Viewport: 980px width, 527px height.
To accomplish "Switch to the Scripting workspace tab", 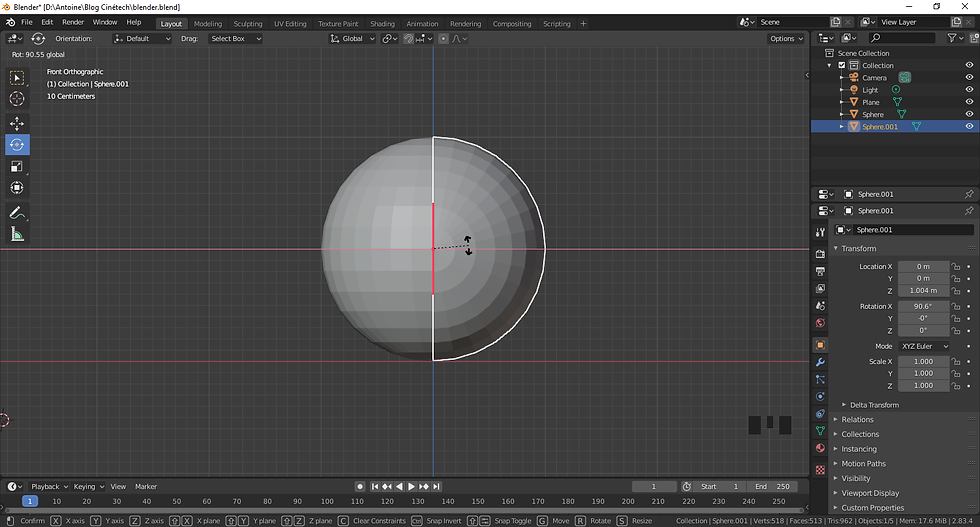I will 556,24.
